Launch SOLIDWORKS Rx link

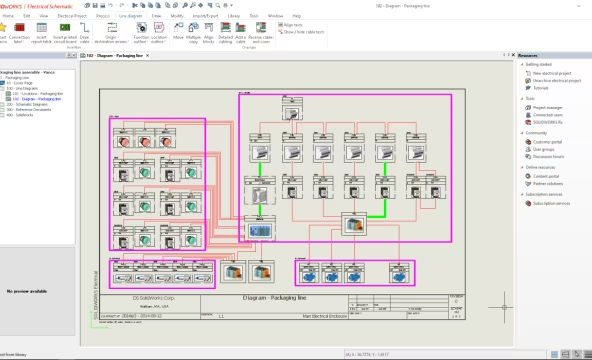click(547, 122)
